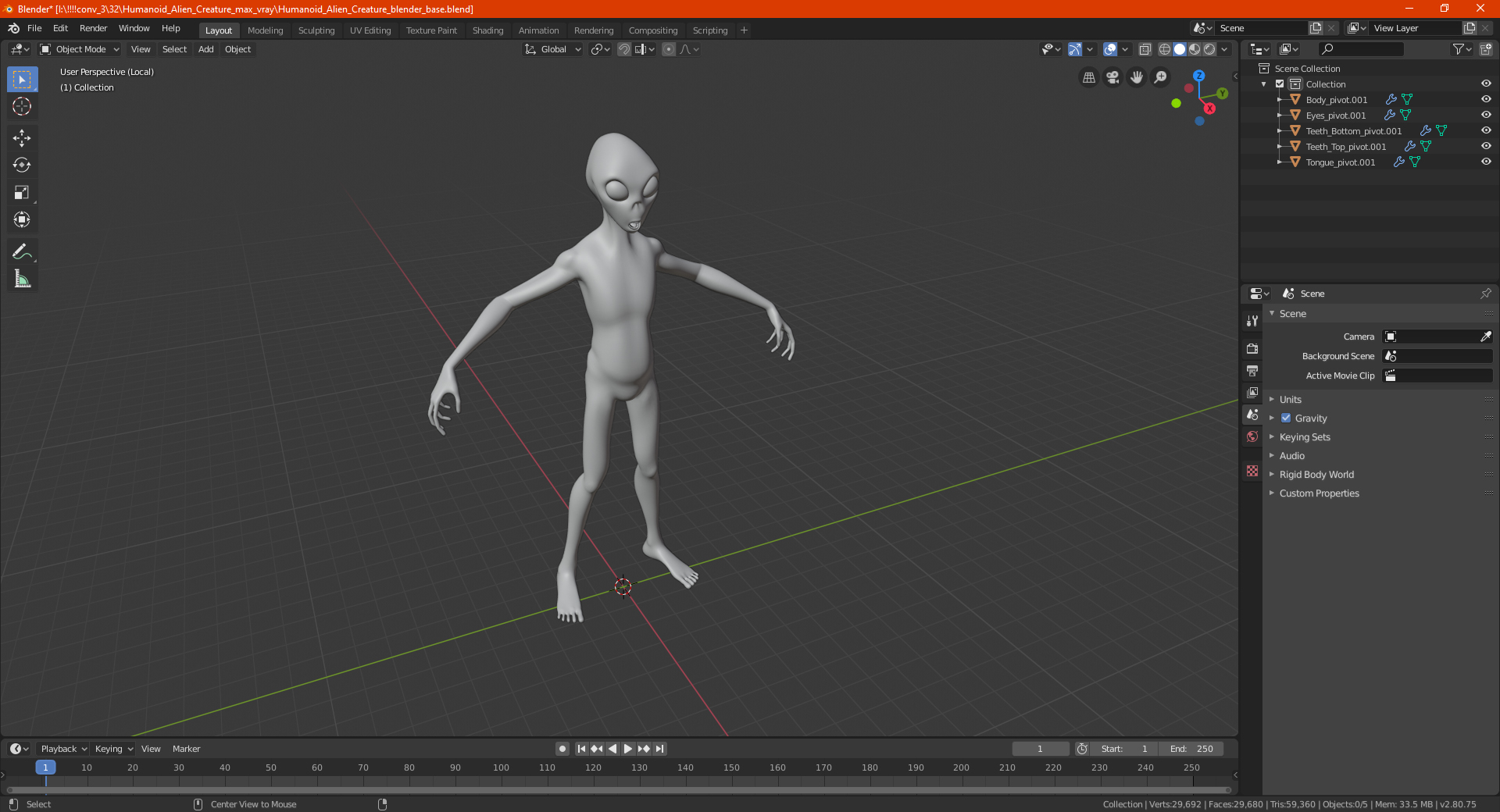Select the Scale tool

[22, 193]
